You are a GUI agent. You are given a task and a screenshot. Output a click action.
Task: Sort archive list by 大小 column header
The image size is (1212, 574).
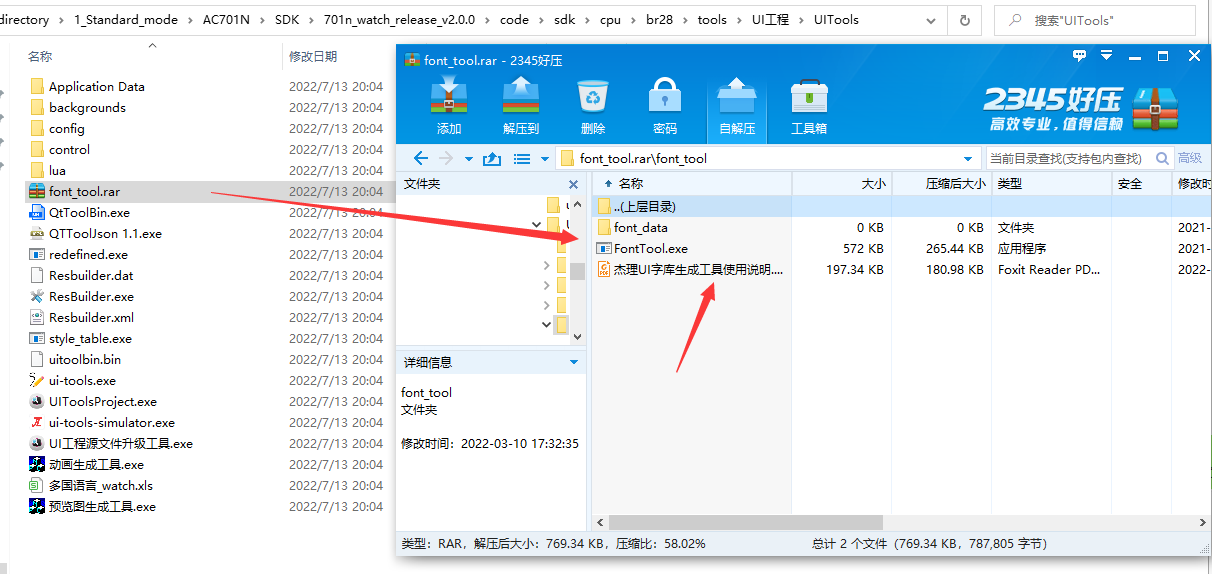pyautogui.click(x=842, y=184)
